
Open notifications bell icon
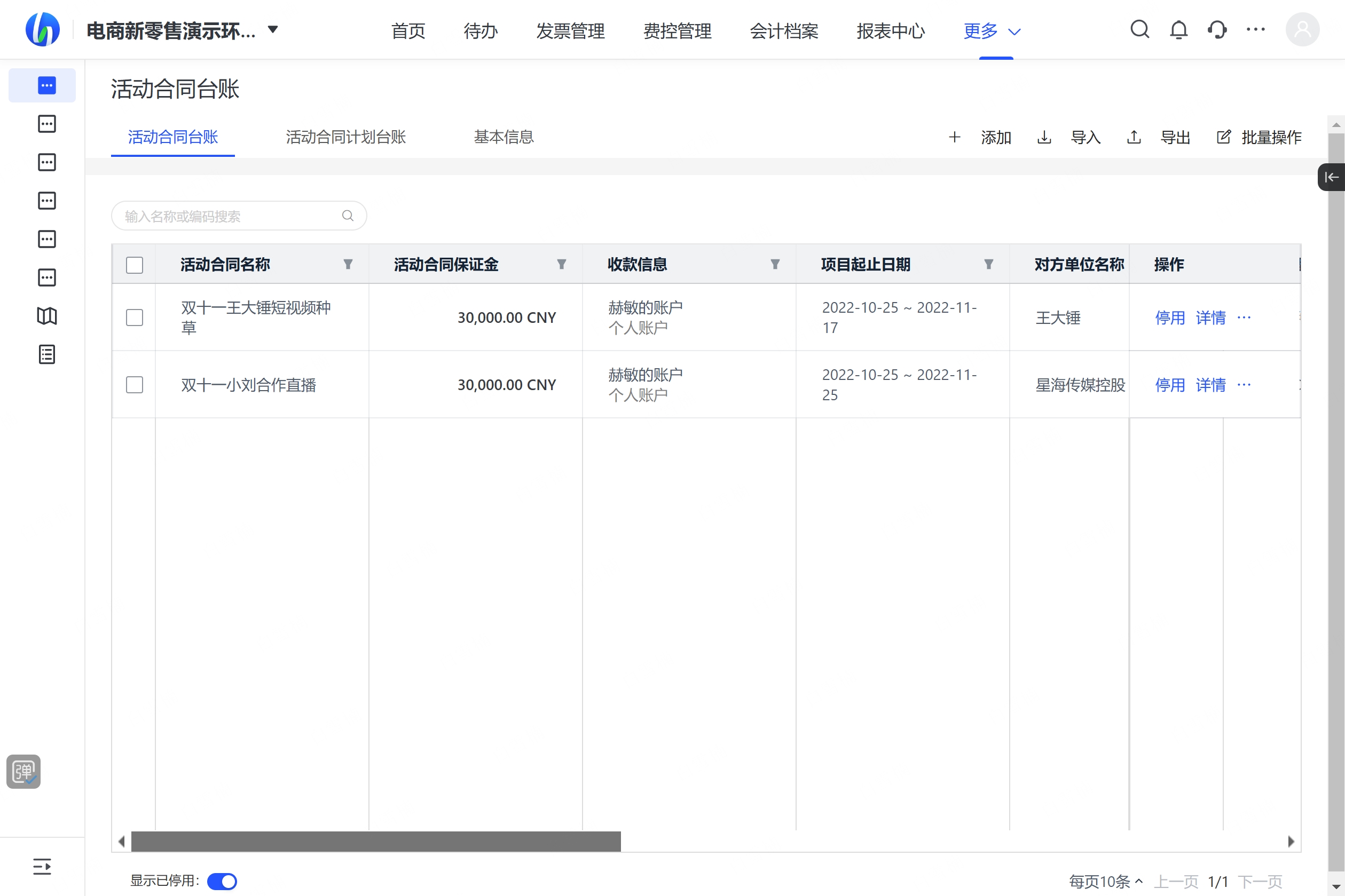click(x=1178, y=29)
